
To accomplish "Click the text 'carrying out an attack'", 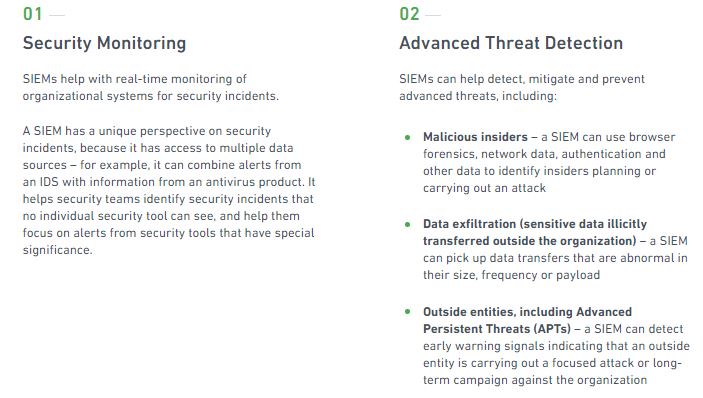I will click(484, 188).
